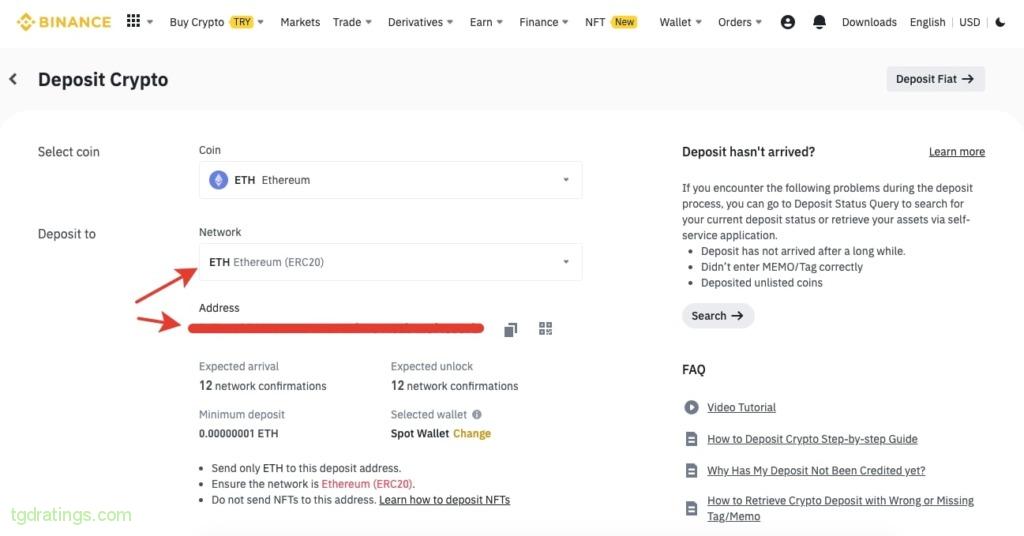This screenshot has height=536, width=1024.
Task: Open Learn how to deposit NFTs link
Action: click(444, 500)
